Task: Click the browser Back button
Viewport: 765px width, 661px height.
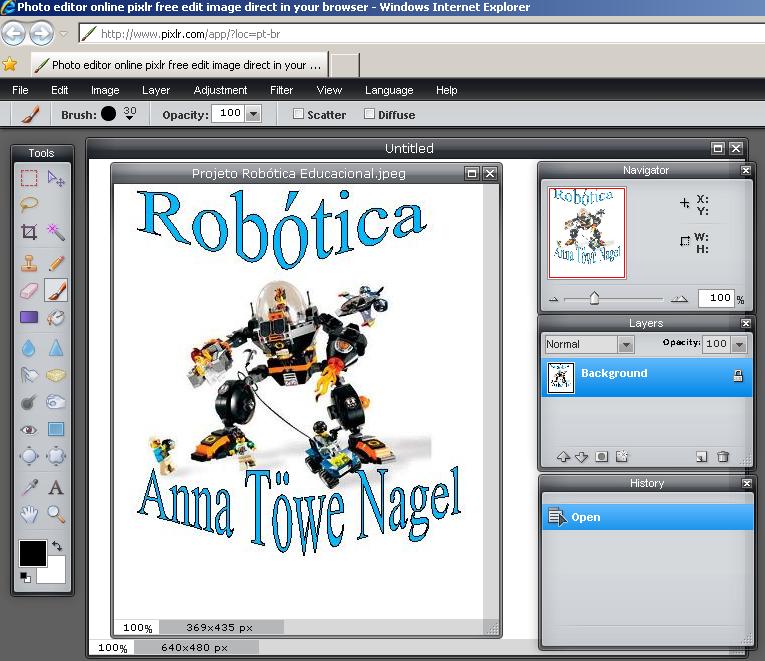Action: (x=13, y=34)
